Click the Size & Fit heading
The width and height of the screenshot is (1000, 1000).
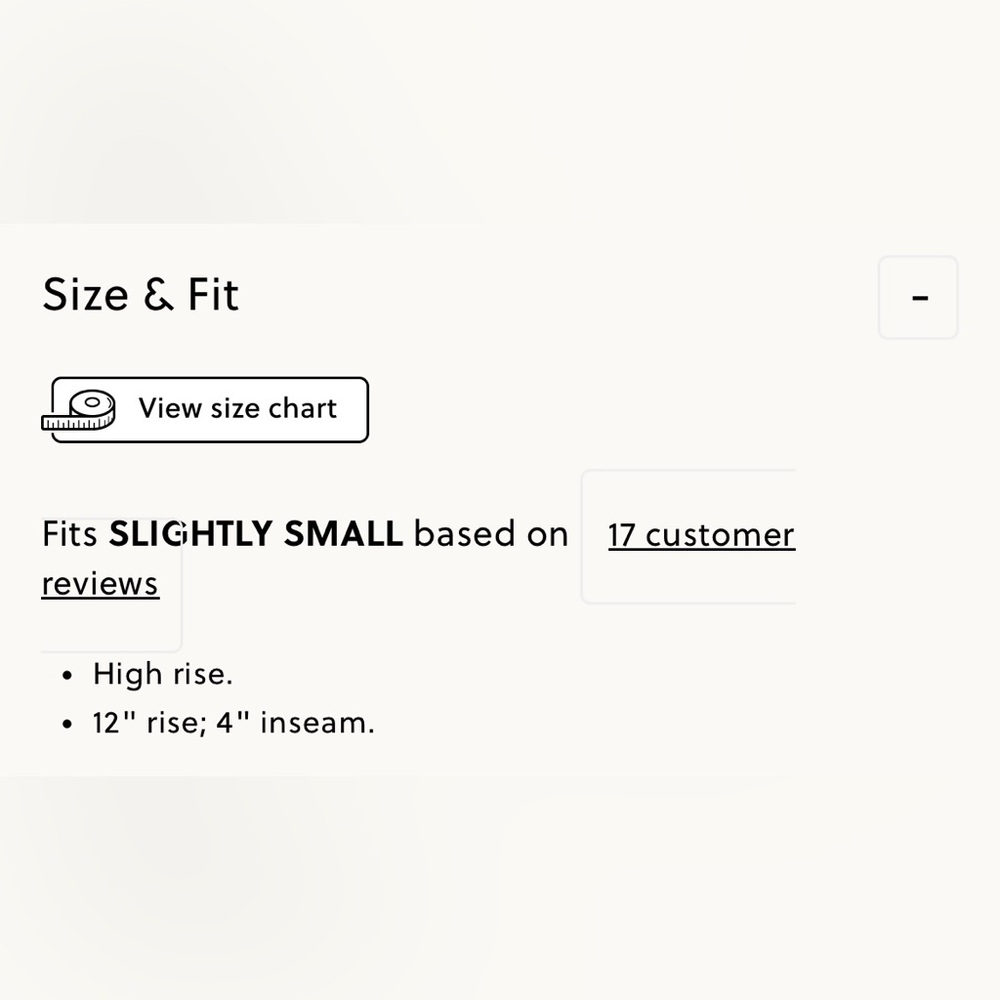pos(141,295)
